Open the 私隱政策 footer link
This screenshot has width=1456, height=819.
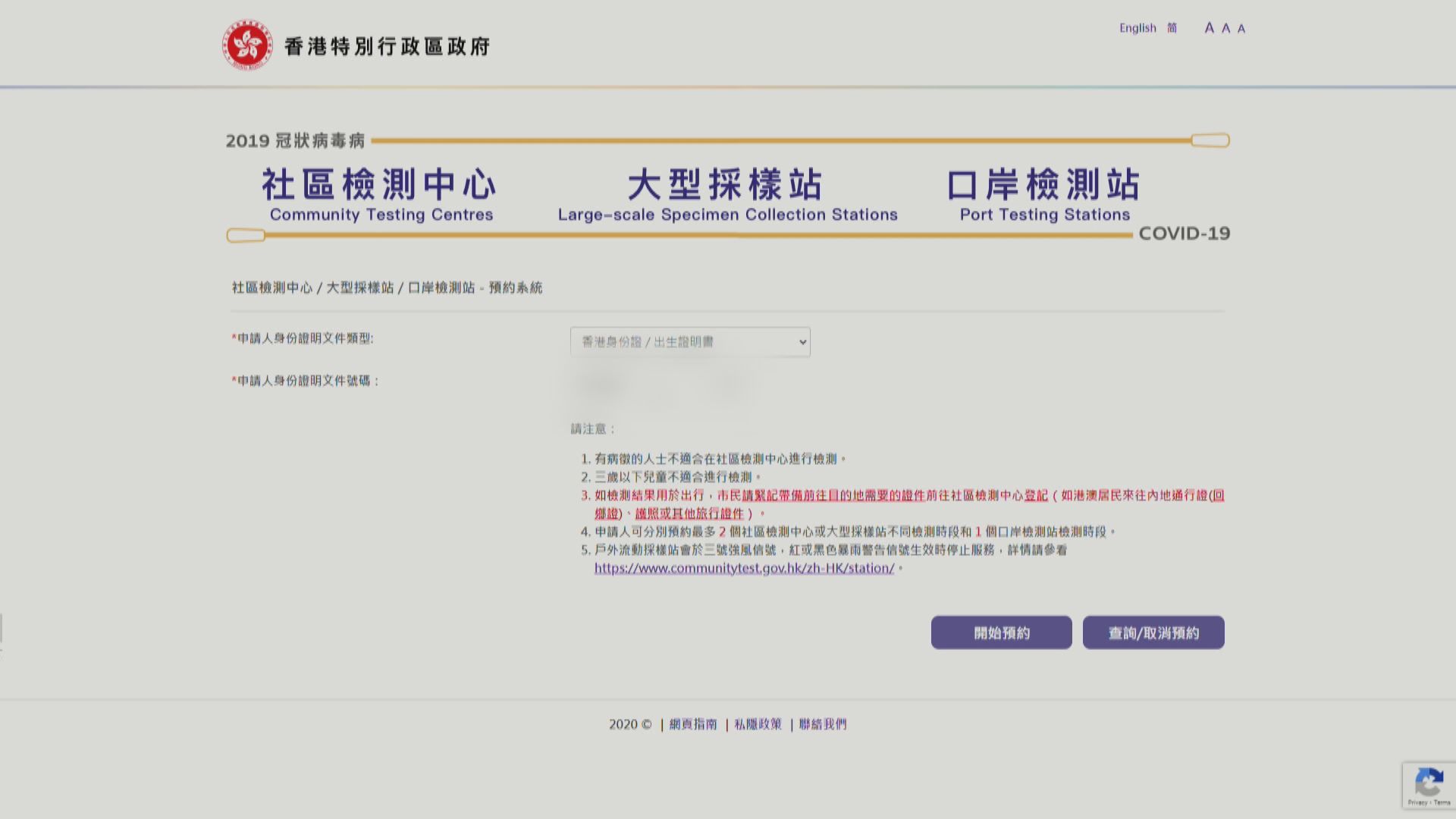[758, 724]
